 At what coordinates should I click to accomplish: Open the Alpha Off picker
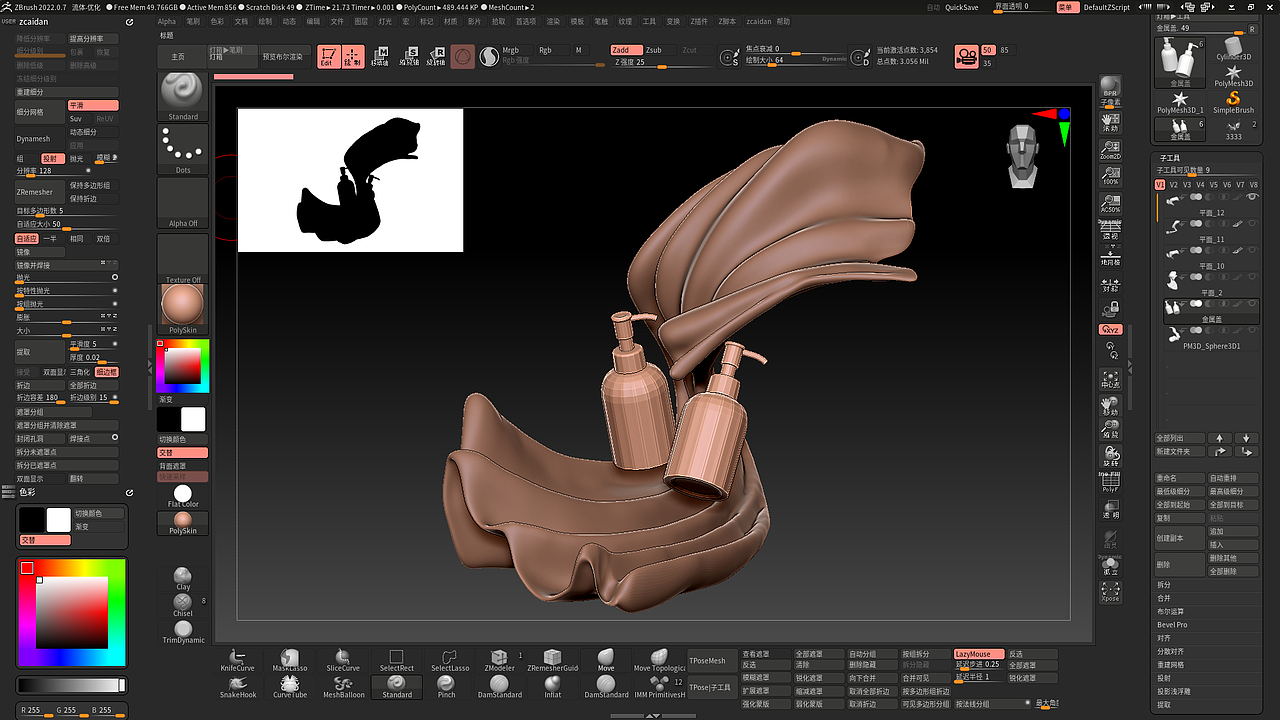point(183,203)
